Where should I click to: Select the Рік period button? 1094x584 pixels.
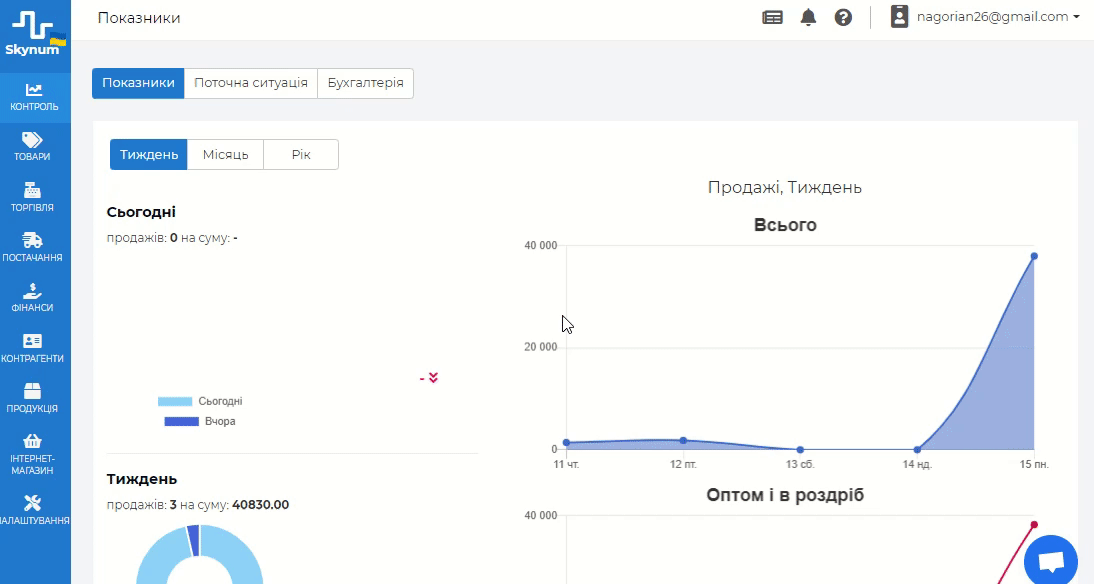coord(301,154)
